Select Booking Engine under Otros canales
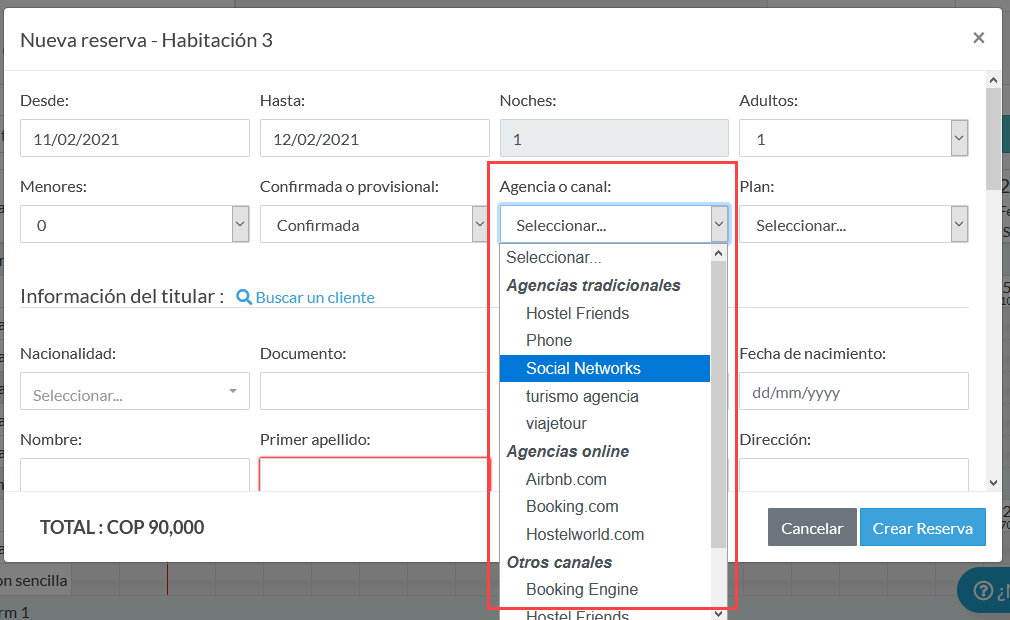The image size is (1010, 620). (605, 590)
